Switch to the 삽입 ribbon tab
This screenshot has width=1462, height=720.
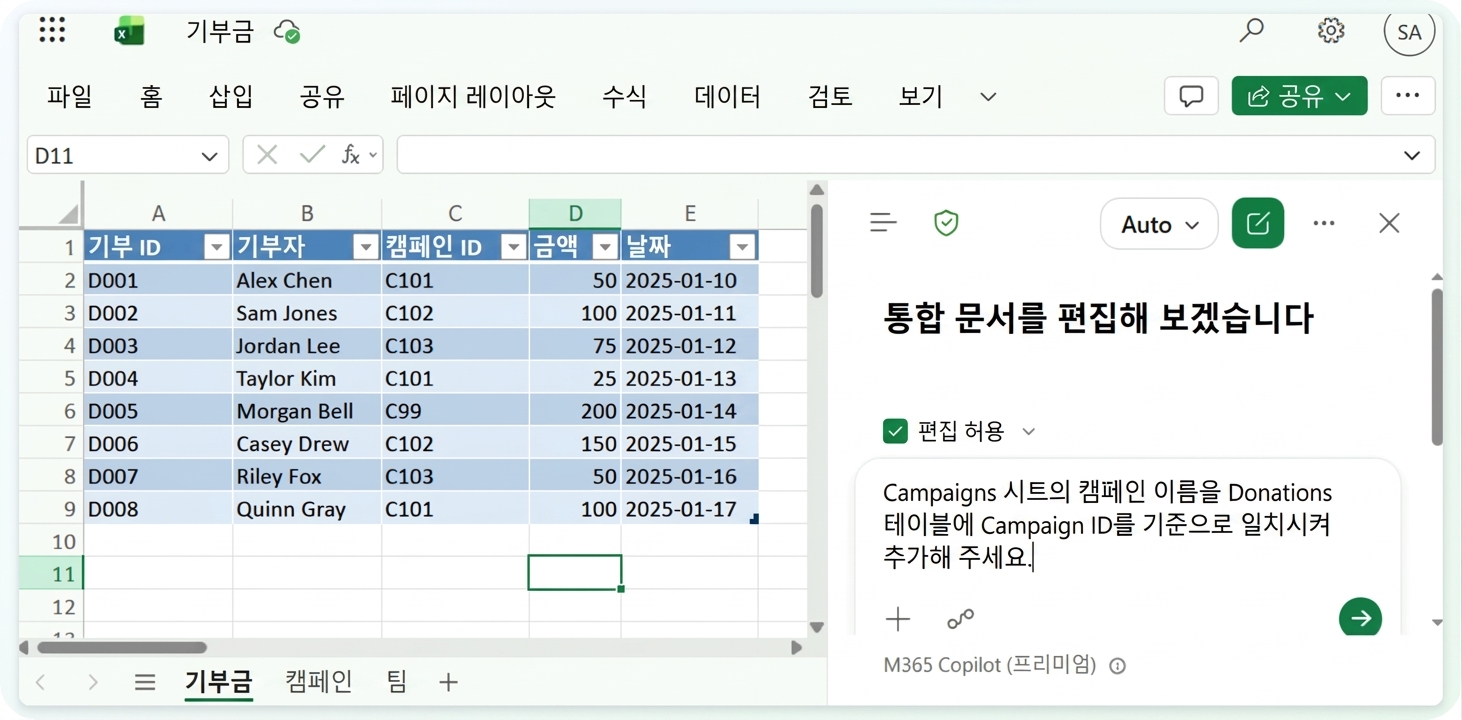[231, 97]
